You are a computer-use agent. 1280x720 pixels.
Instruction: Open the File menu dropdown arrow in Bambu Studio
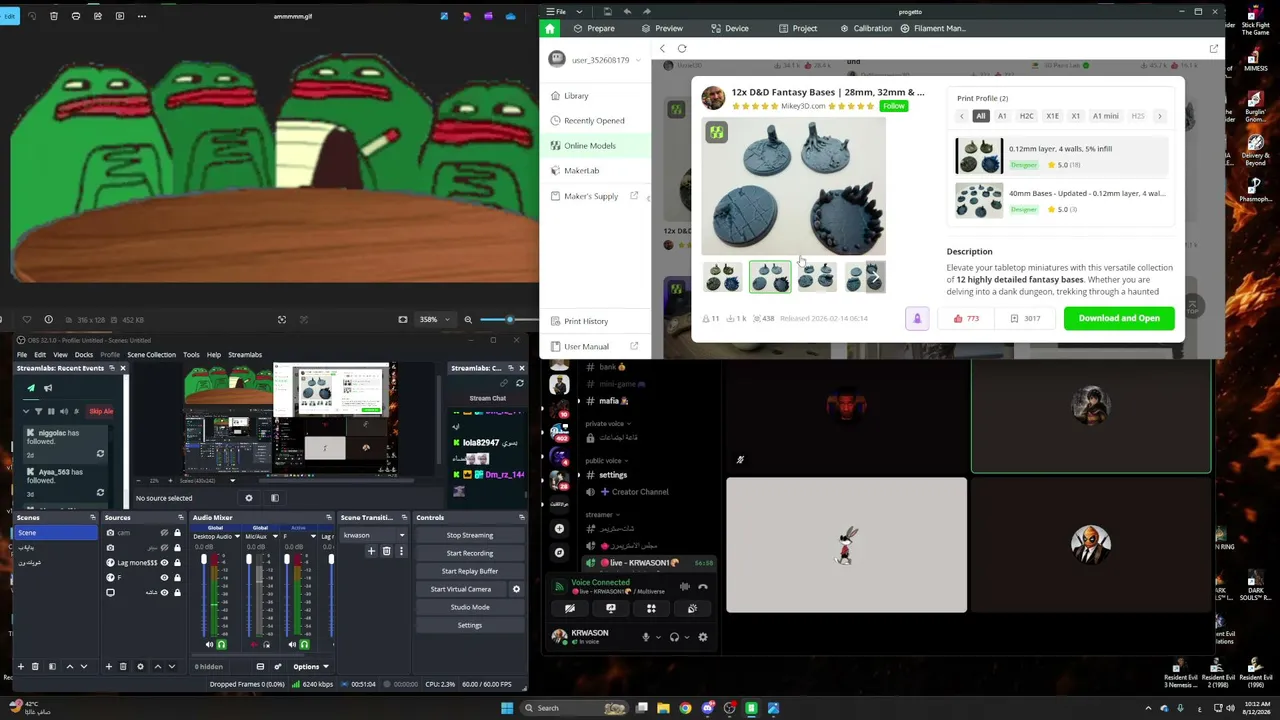(x=579, y=12)
